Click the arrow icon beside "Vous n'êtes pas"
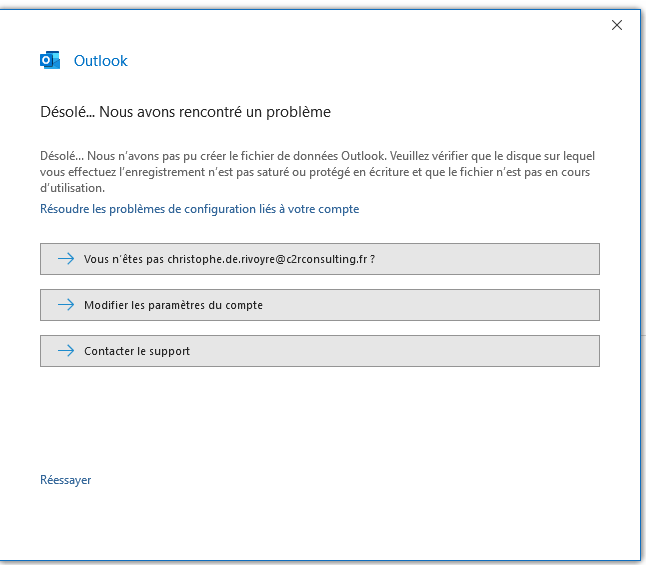The height and width of the screenshot is (565, 646). click(66, 259)
